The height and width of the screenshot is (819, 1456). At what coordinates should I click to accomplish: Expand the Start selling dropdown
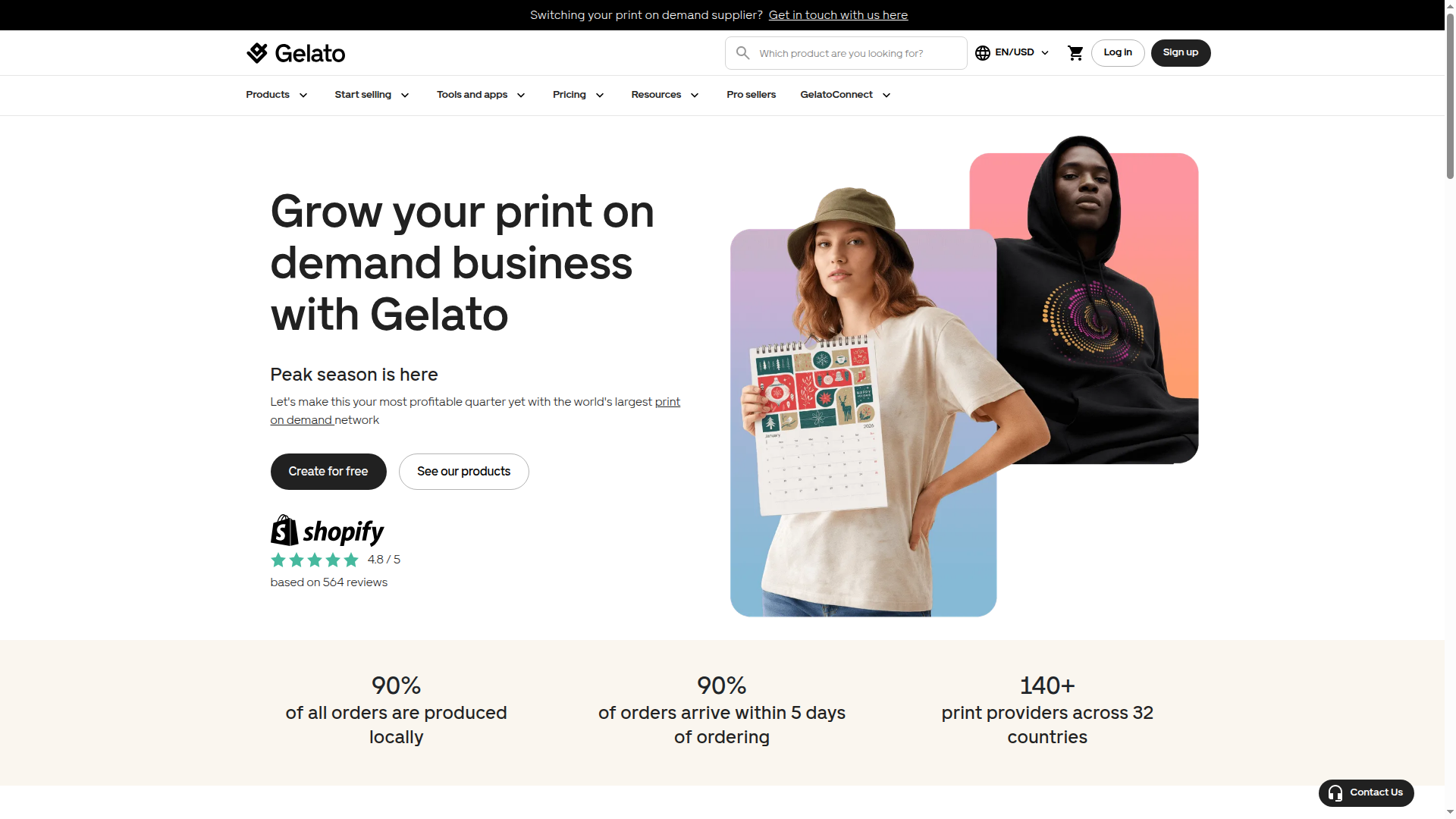click(x=372, y=95)
